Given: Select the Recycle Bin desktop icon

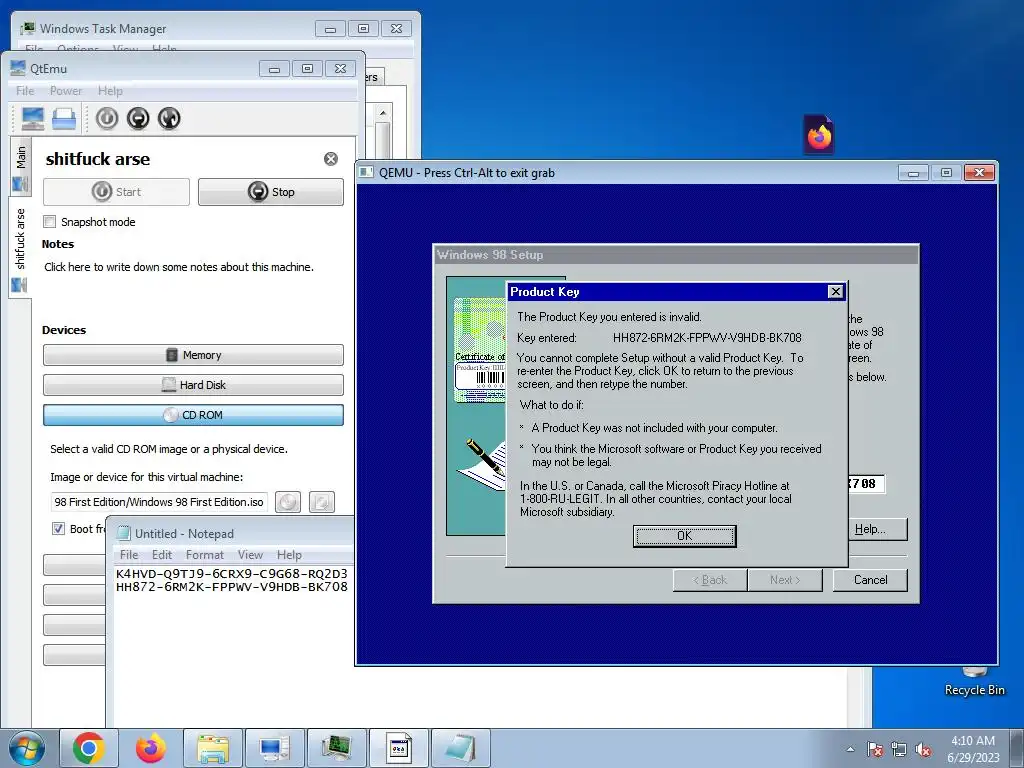Looking at the screenshot, I should pos(974,682).
